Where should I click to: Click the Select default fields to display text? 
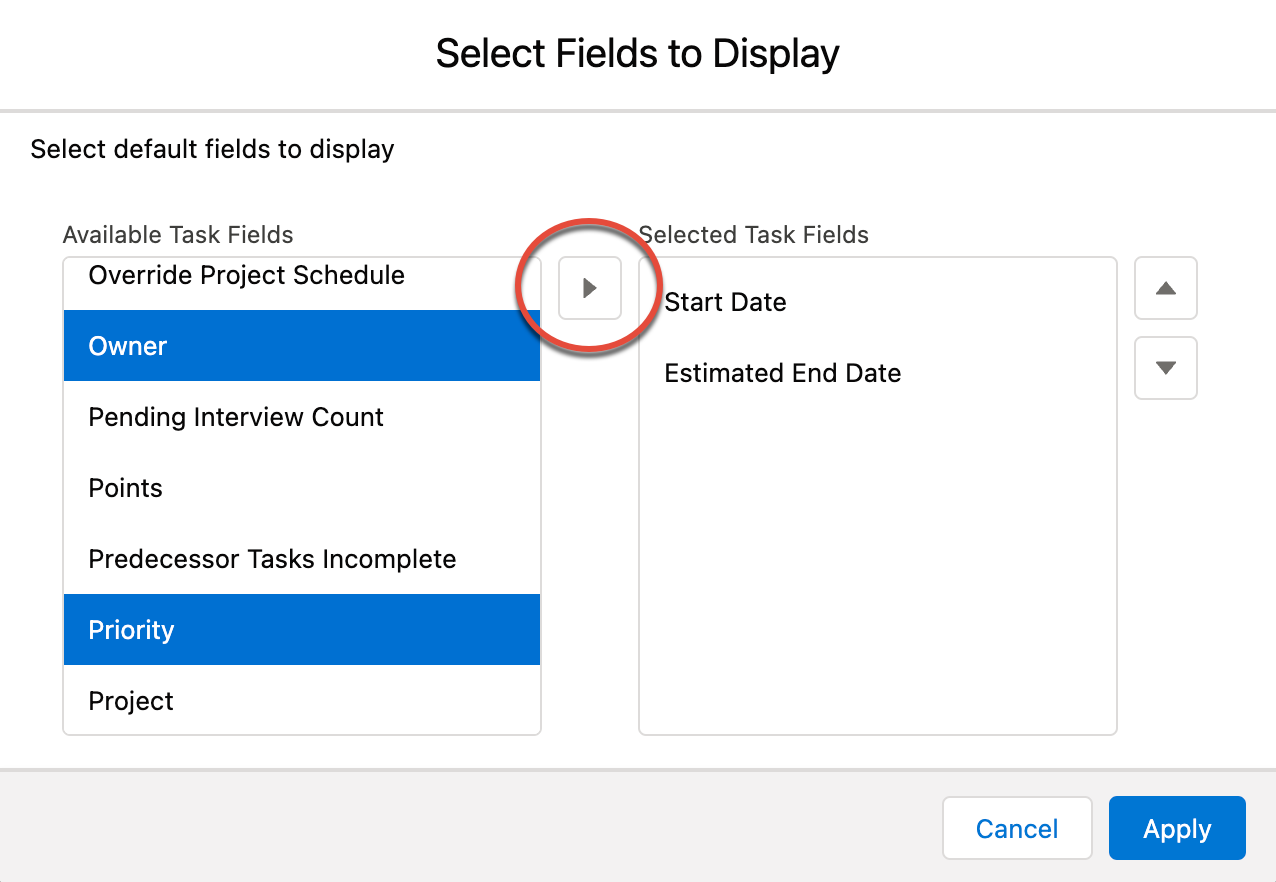point(212,150)
